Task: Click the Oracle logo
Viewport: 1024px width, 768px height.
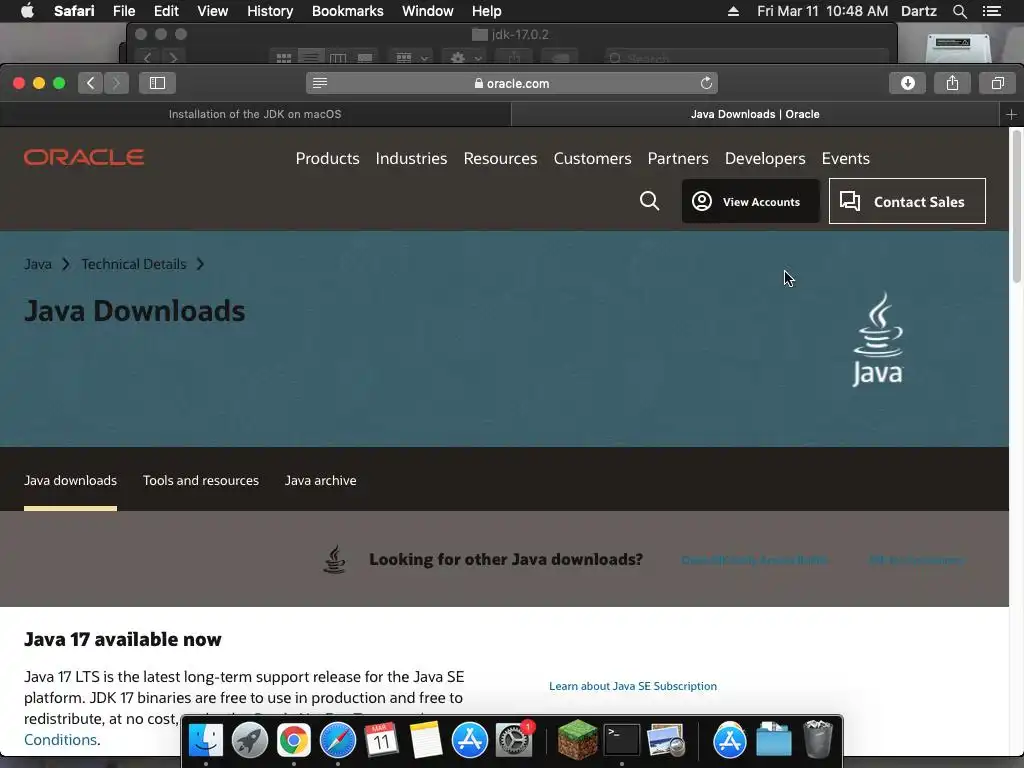Action: (84, 157)
